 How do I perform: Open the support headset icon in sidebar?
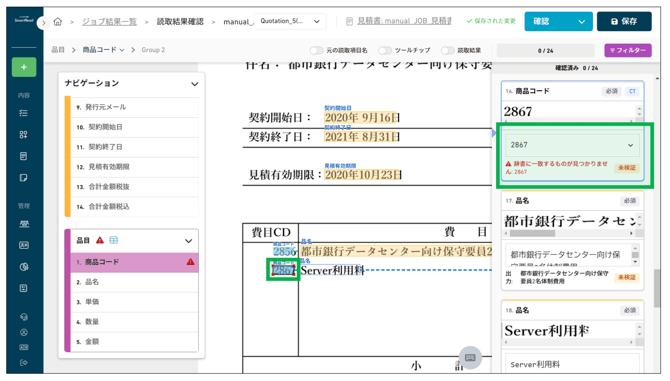tap(24, 317)
